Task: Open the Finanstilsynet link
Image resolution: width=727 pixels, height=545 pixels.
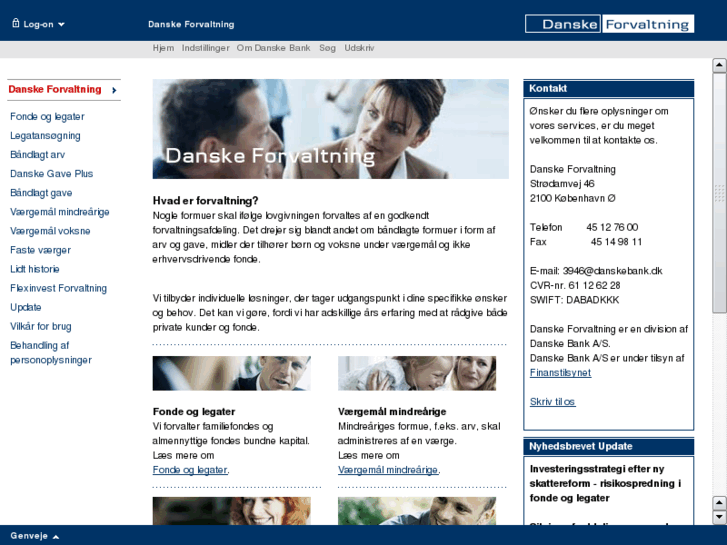Action: (561, 372)
